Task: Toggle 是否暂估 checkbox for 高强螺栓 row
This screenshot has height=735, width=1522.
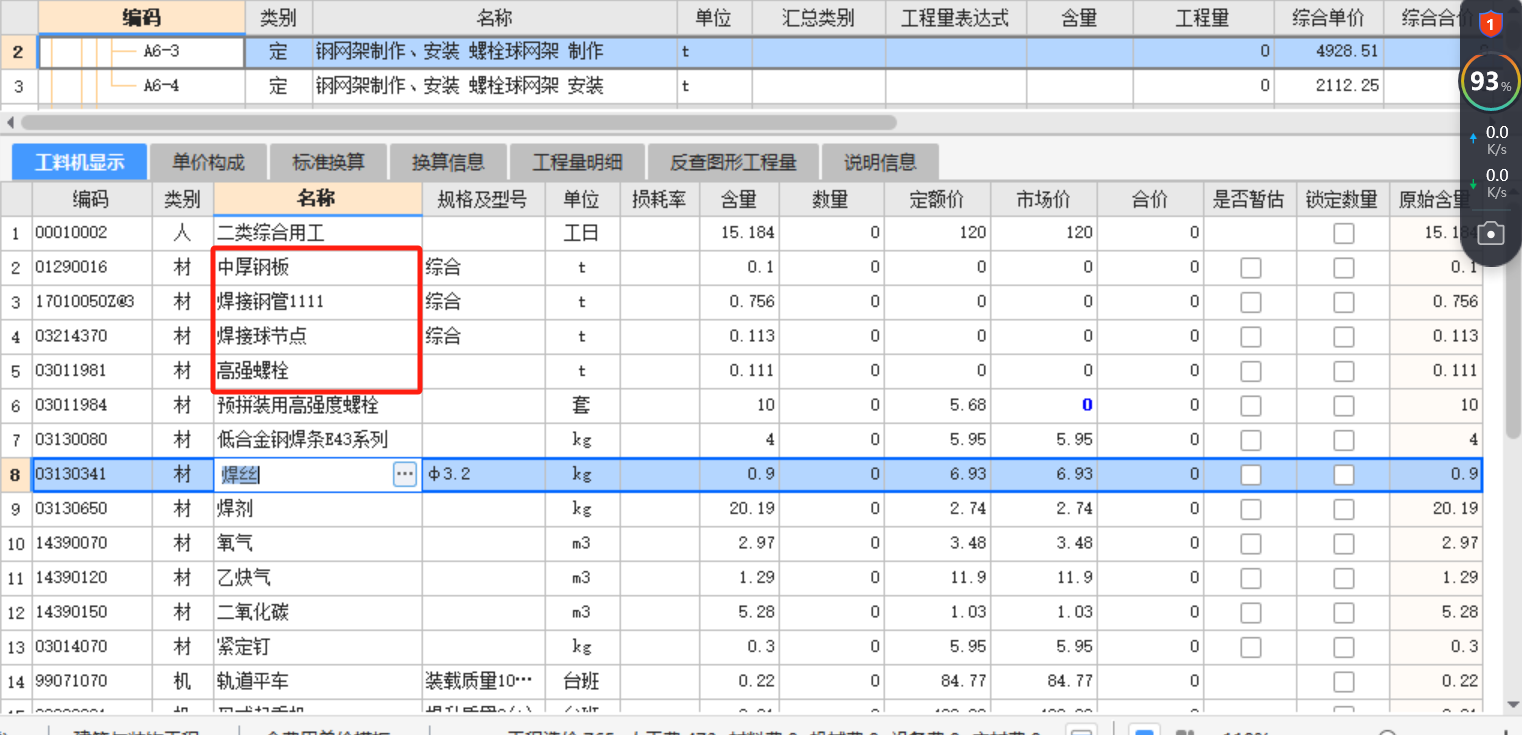Action: [x=1250, y=371]
